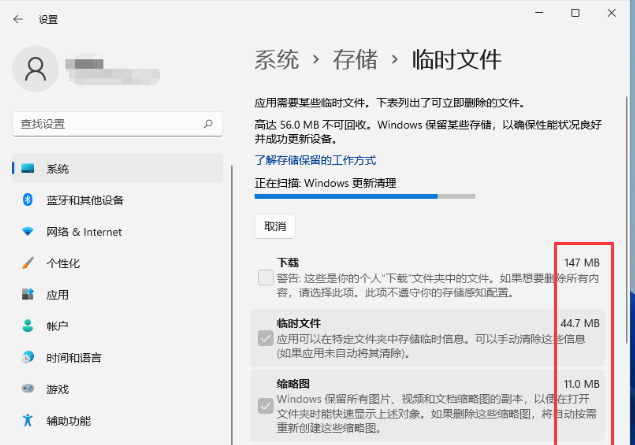Click the Apps sidebar icon

pos(28,295)
